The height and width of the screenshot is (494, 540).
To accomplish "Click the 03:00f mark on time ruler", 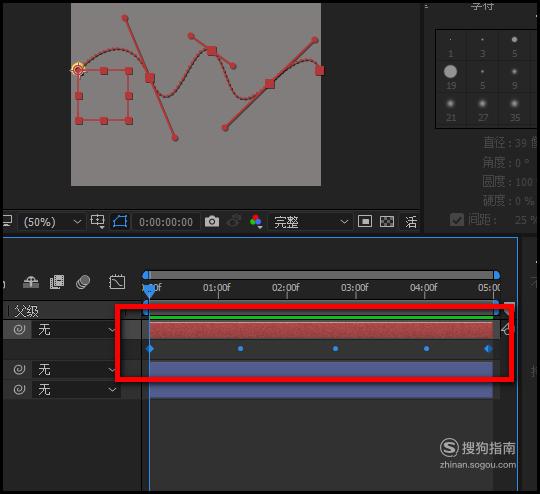I will click(355, 288).
